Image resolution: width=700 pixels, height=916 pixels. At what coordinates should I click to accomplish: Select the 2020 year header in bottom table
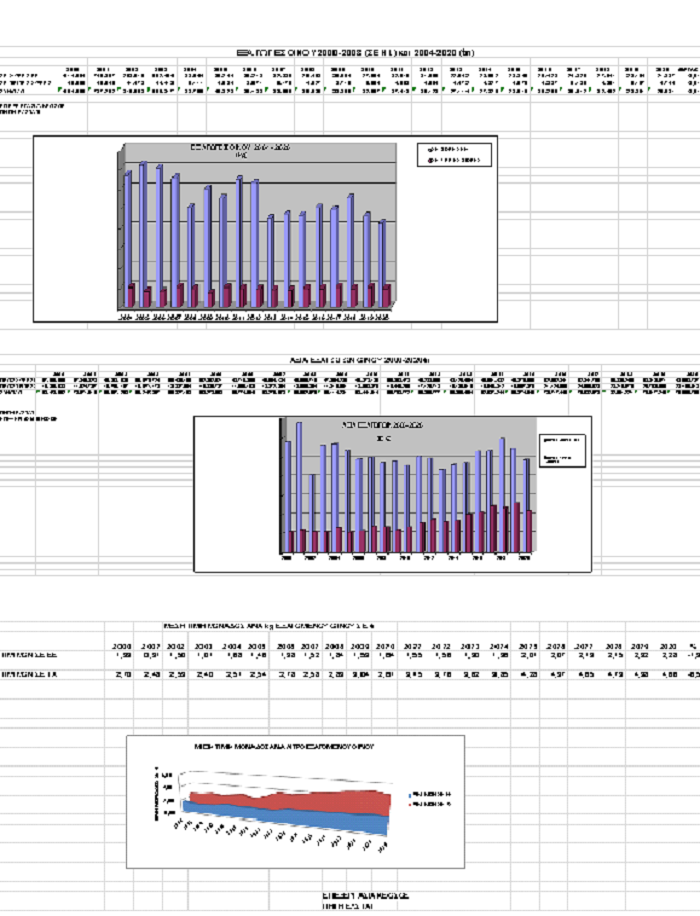coord(663,647)
